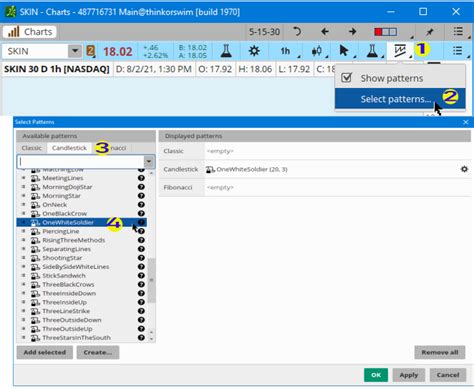This screenshot has width=474, height=389.
Task: Open the chart grid layout icon
Action: pyautogui.click(x=386, y=32)
